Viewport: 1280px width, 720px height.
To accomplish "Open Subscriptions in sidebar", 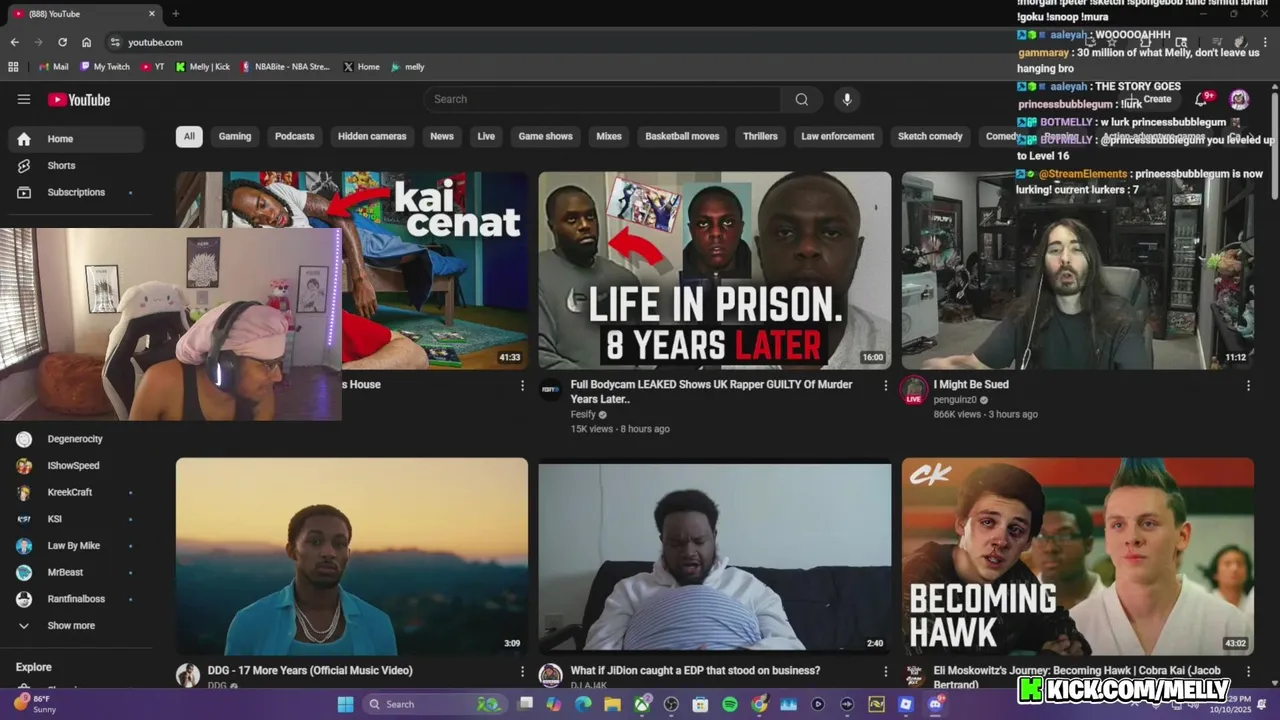I will tap(76, 192).
